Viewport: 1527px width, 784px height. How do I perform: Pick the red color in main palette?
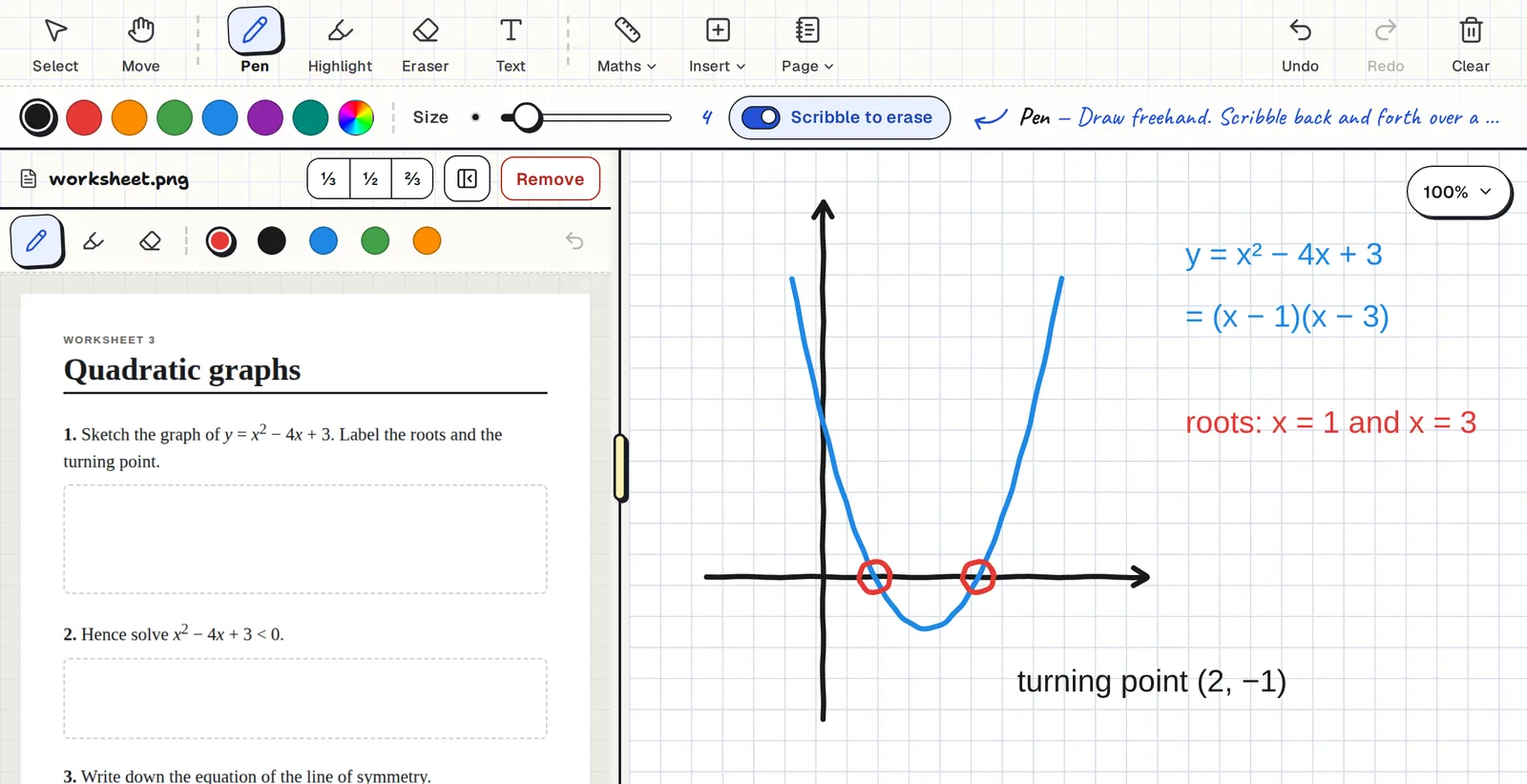click(84, 117)
